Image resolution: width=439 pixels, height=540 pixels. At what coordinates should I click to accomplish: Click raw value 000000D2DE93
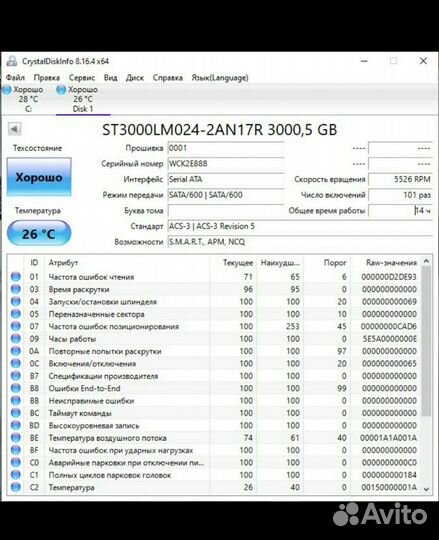[x=389, y=277]
